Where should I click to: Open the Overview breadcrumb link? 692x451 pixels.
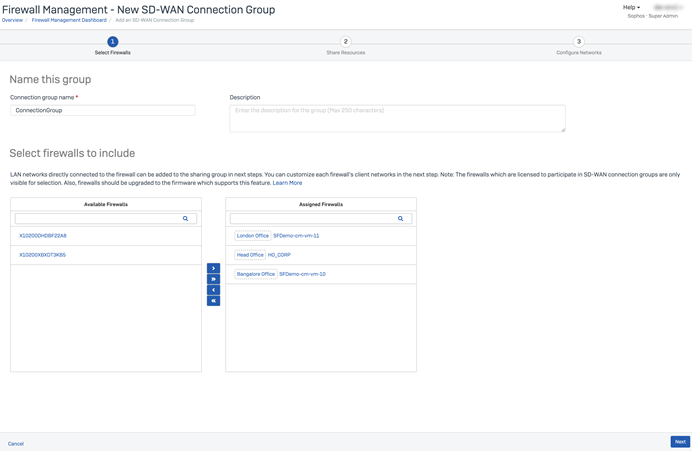pos(12,20)
